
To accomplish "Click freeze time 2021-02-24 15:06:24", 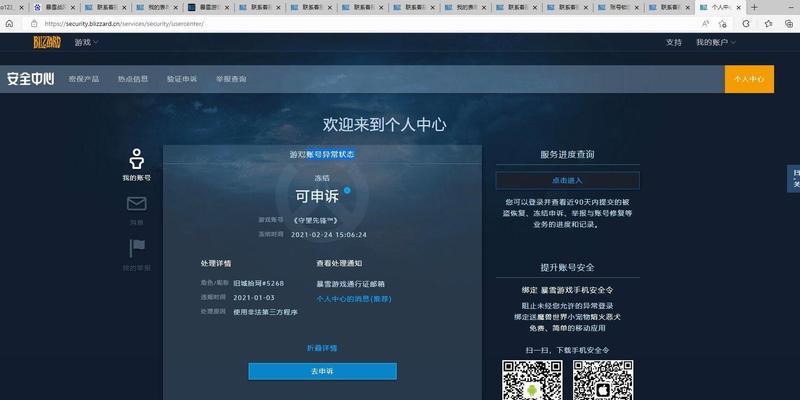I will tap(329, 235).
